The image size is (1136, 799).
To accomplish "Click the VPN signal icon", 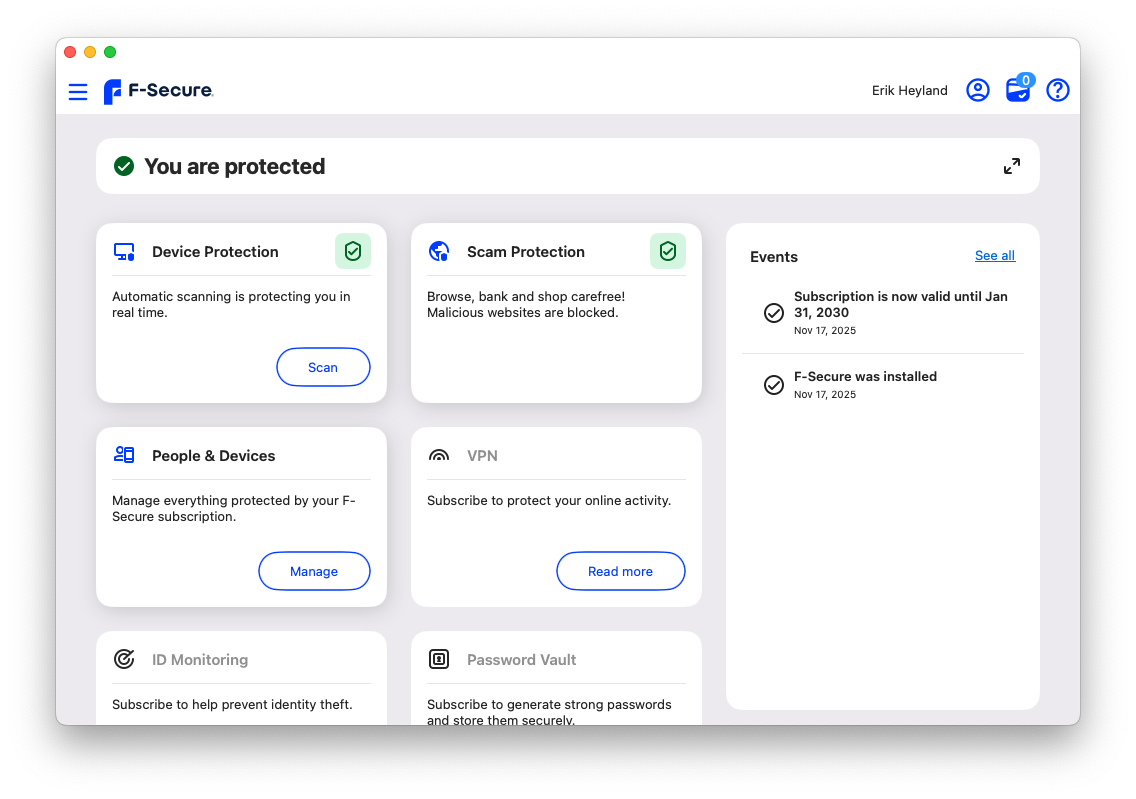I will pyautogui.click(x=439, y=456).
